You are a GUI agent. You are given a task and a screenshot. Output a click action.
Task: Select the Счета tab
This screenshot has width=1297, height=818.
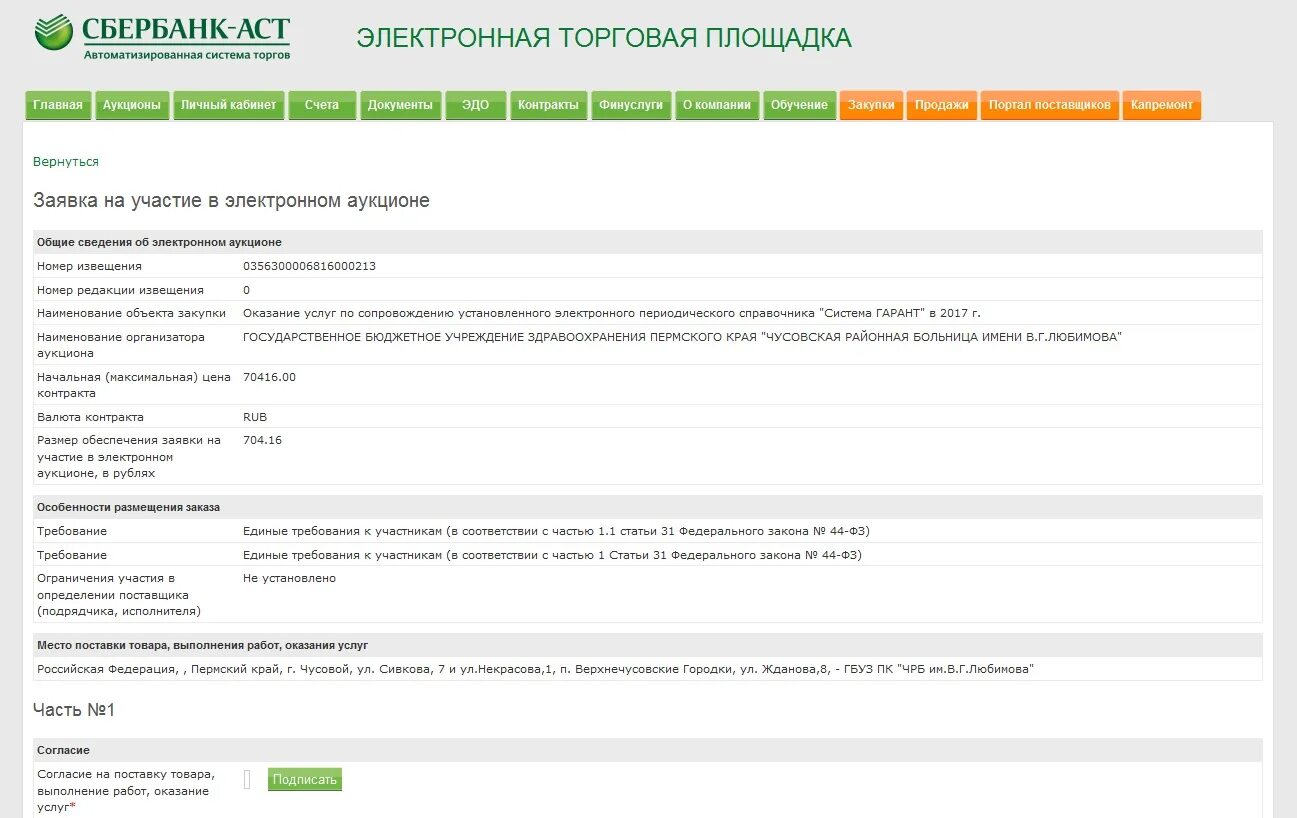point(322,105)
